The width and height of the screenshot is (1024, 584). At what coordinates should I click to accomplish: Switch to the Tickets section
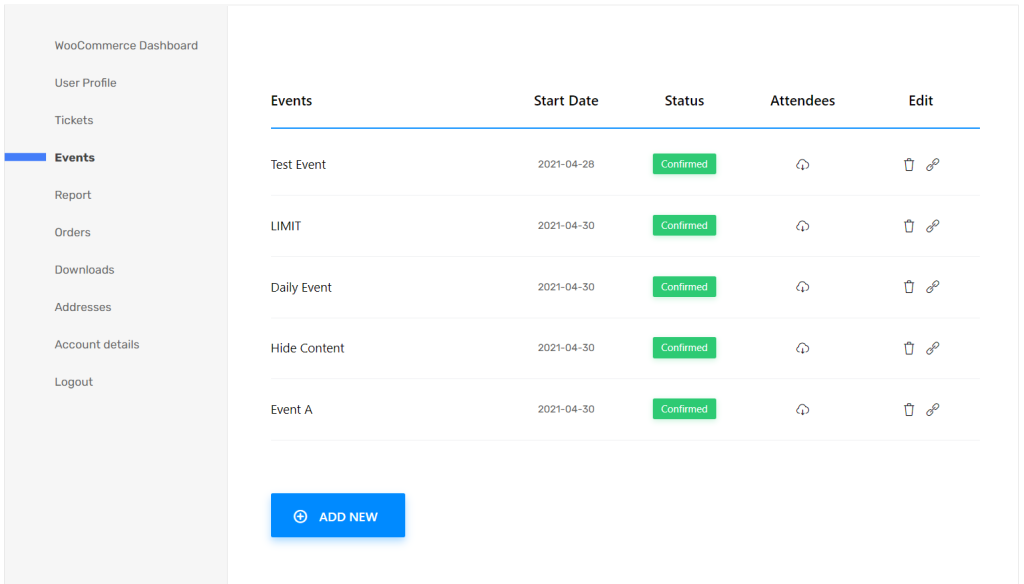73,120
